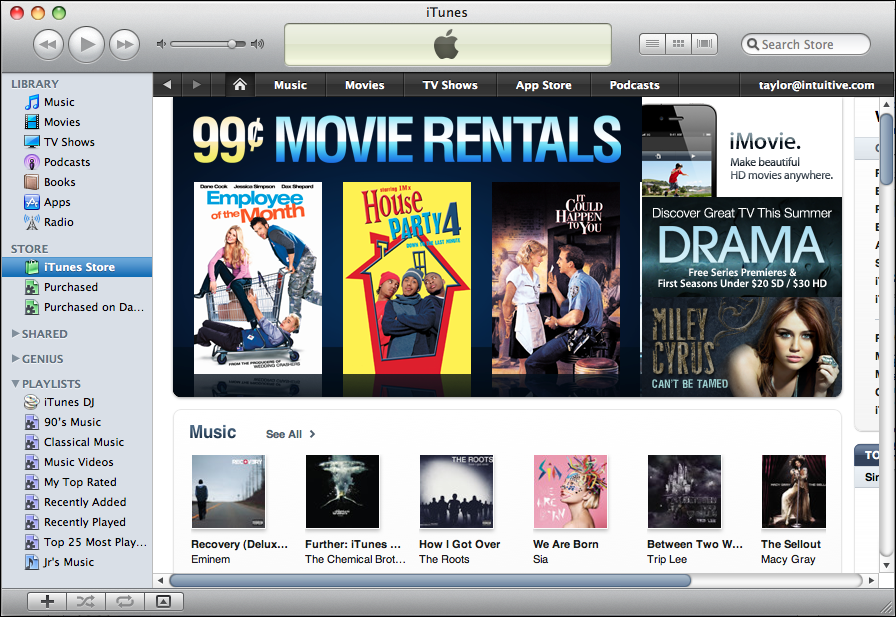Viewport: 896px width, 617px height.
Task: Toggle shuffle mode
Action: click(x=86, y=601)
